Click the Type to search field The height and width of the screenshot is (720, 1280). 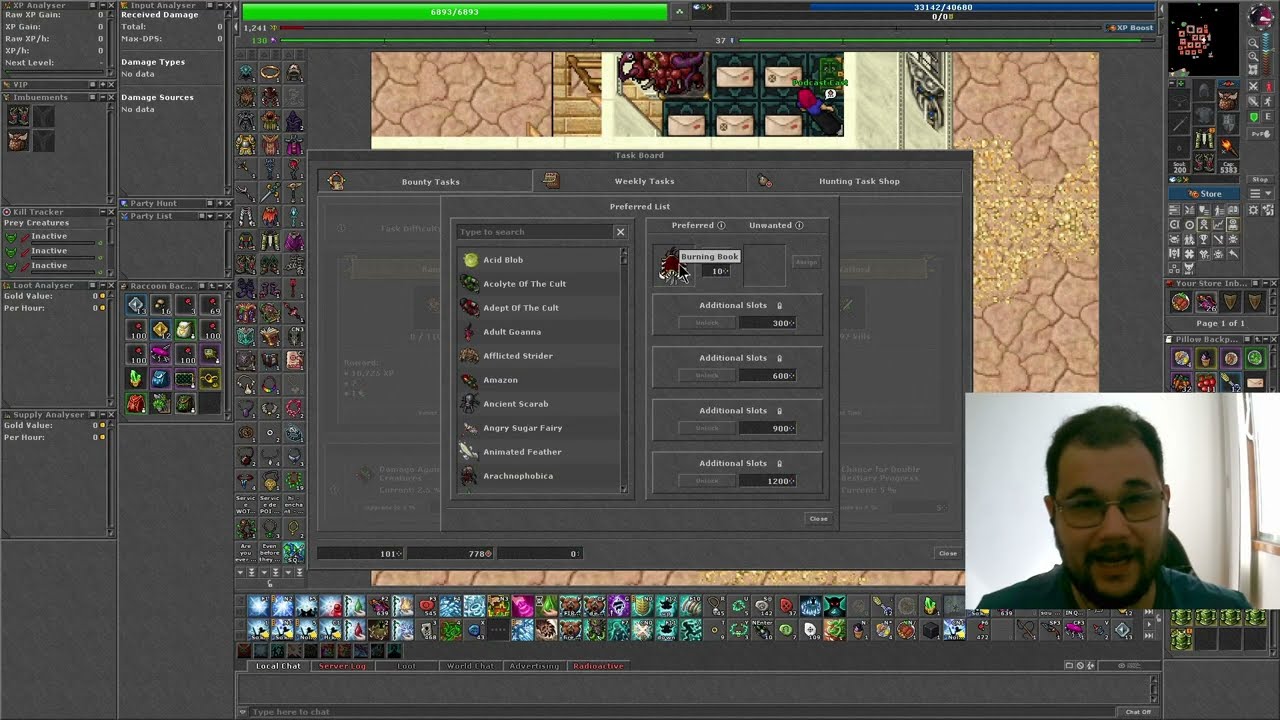(x=535, y=232)
